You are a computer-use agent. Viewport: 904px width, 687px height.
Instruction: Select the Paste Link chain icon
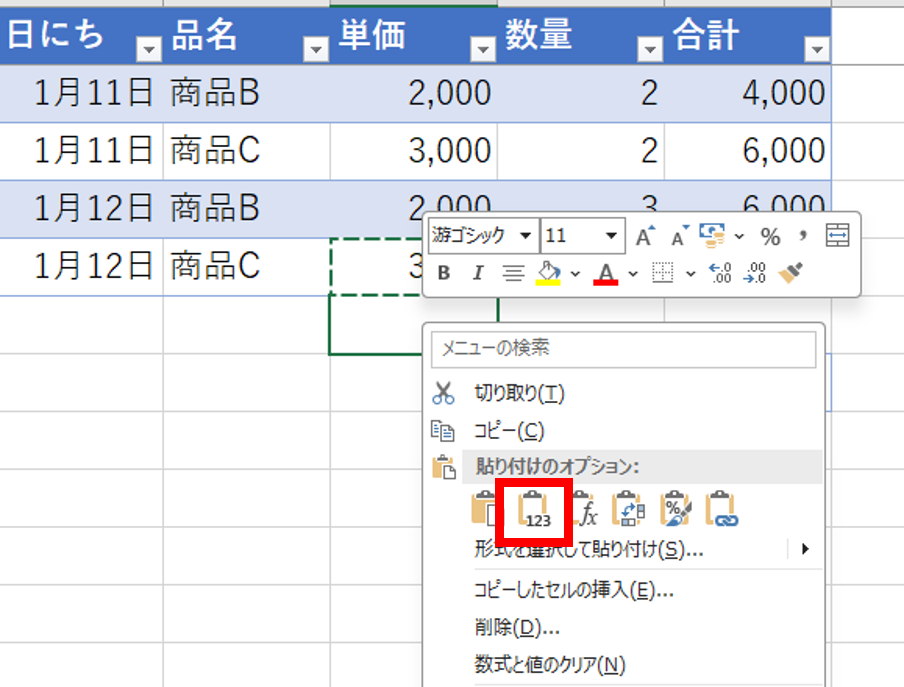click(x=722, y=510)
